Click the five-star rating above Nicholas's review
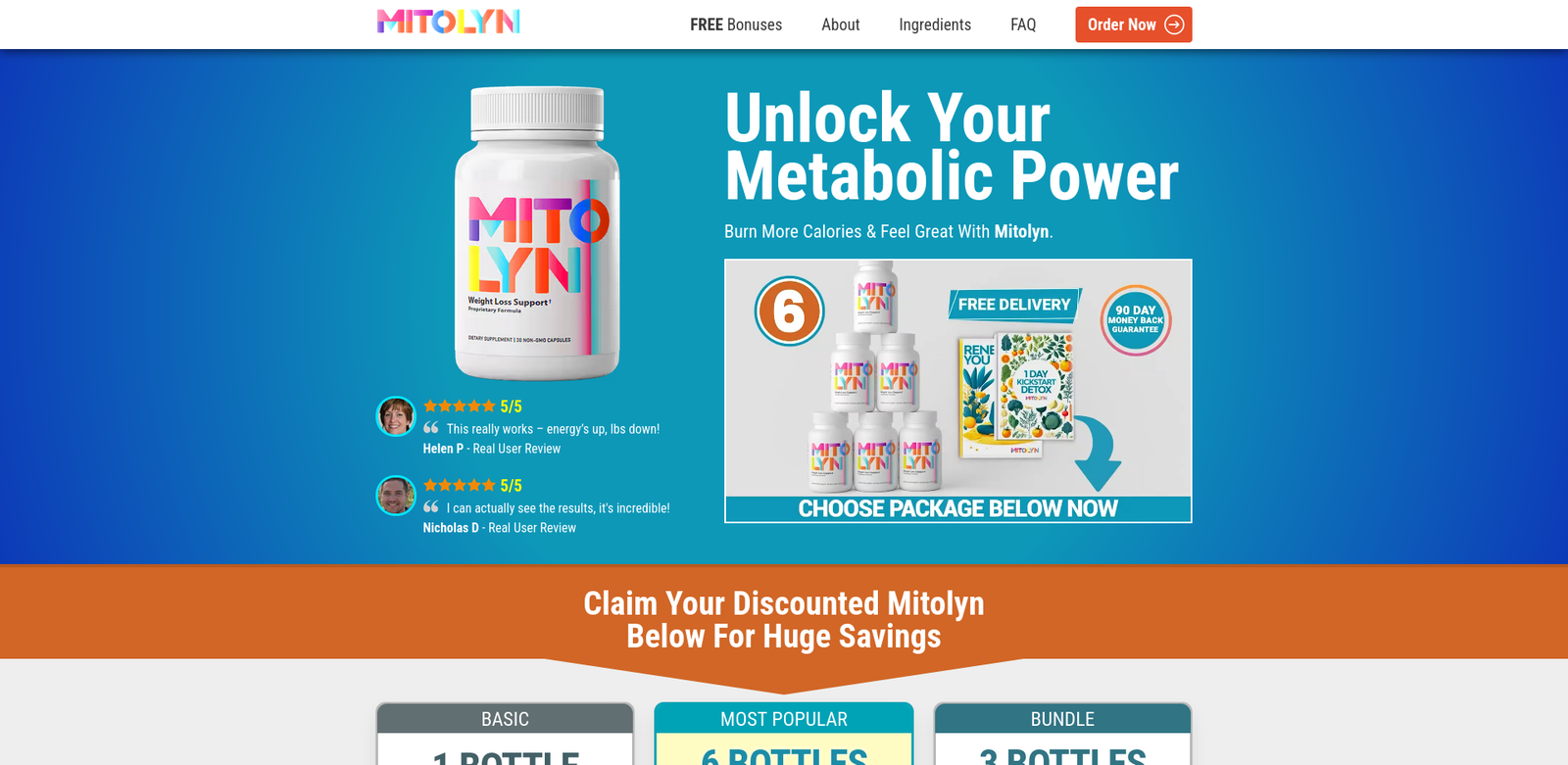 pos(460,485)
